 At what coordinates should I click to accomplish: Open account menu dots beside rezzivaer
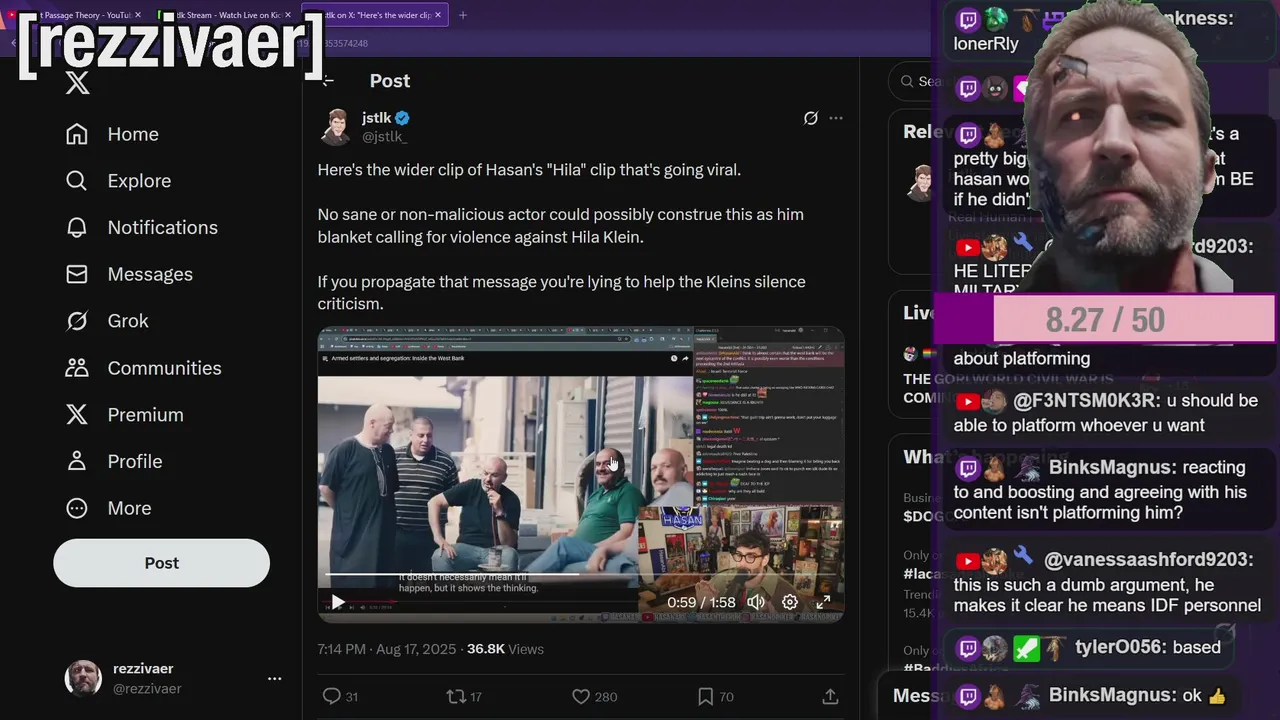tap(275, 679)
